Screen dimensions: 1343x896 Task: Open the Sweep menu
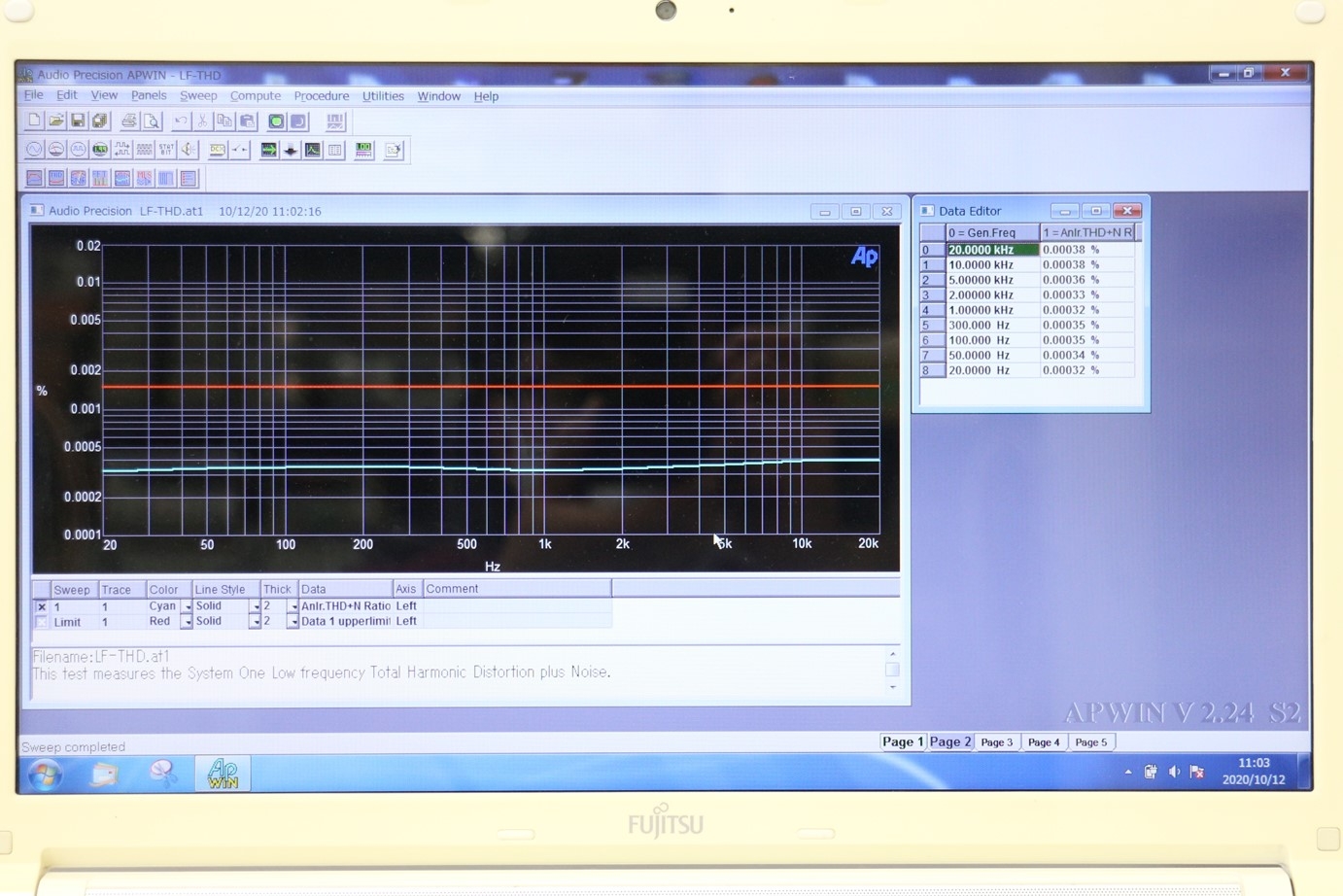pos(198,95)
